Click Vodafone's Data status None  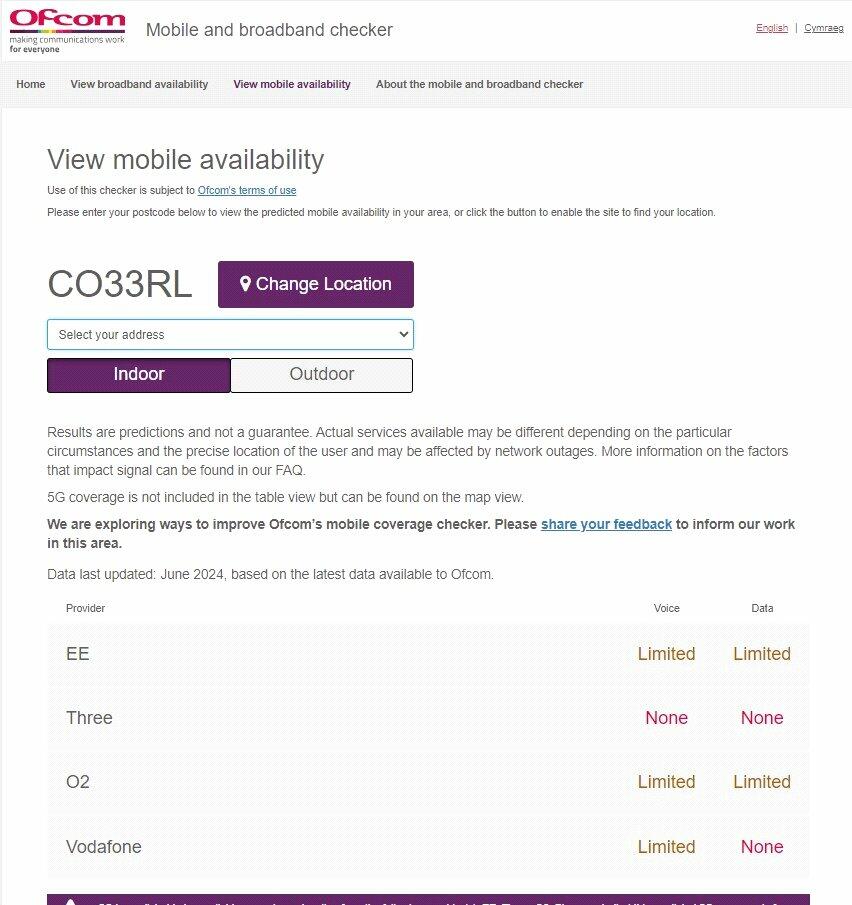coord(762,847)
